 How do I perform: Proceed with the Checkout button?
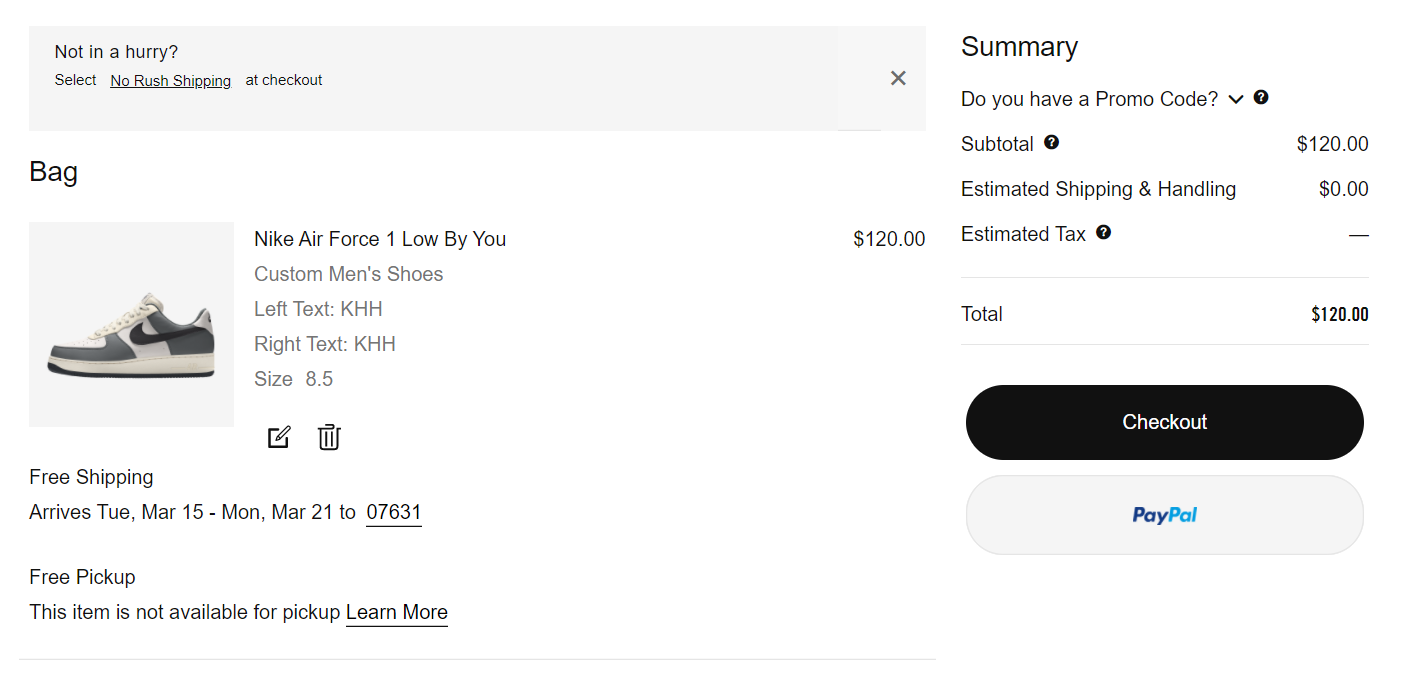pyautogui.click(x=1165, y=422)
